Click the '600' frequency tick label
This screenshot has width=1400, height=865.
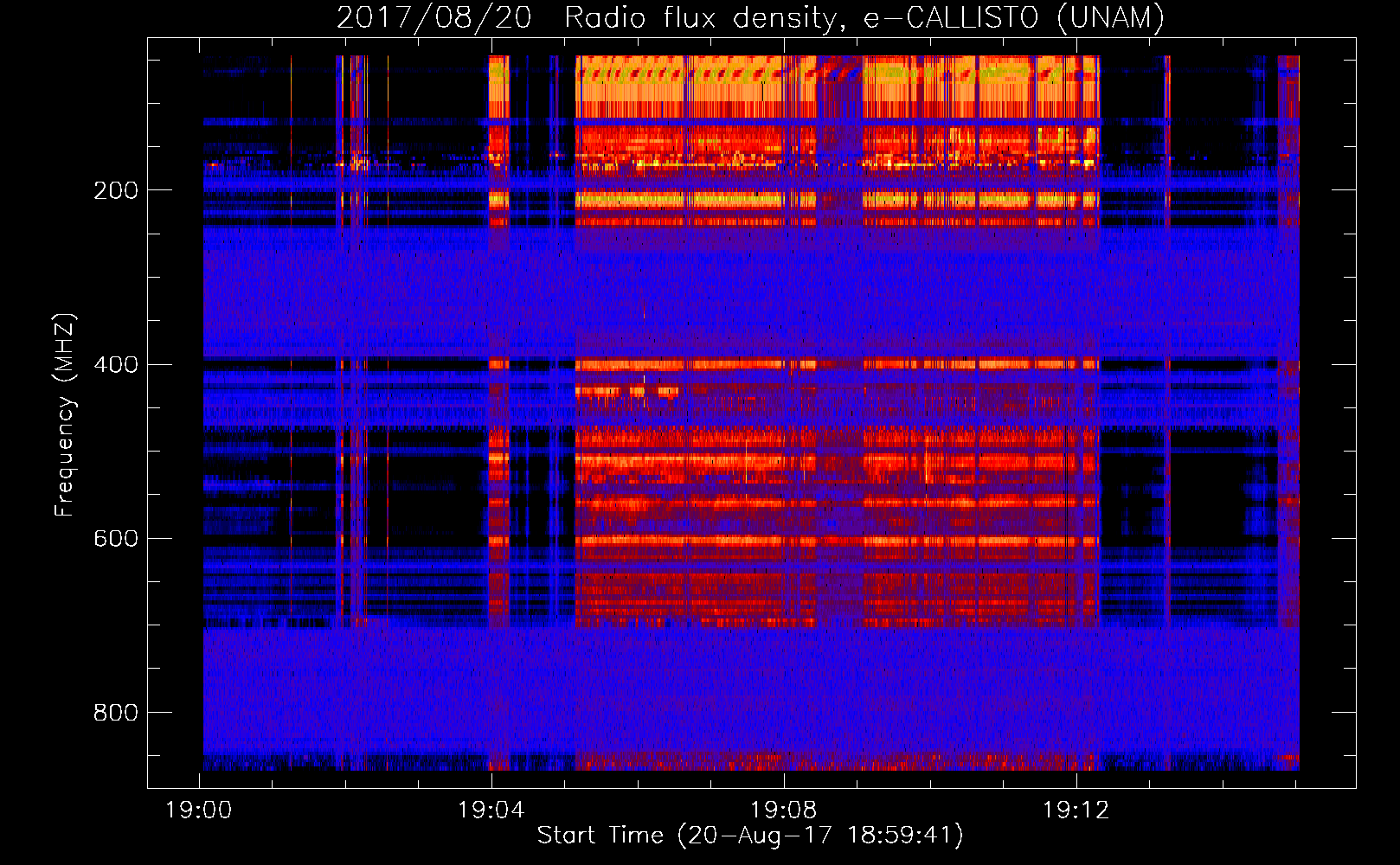click(116, 538)
